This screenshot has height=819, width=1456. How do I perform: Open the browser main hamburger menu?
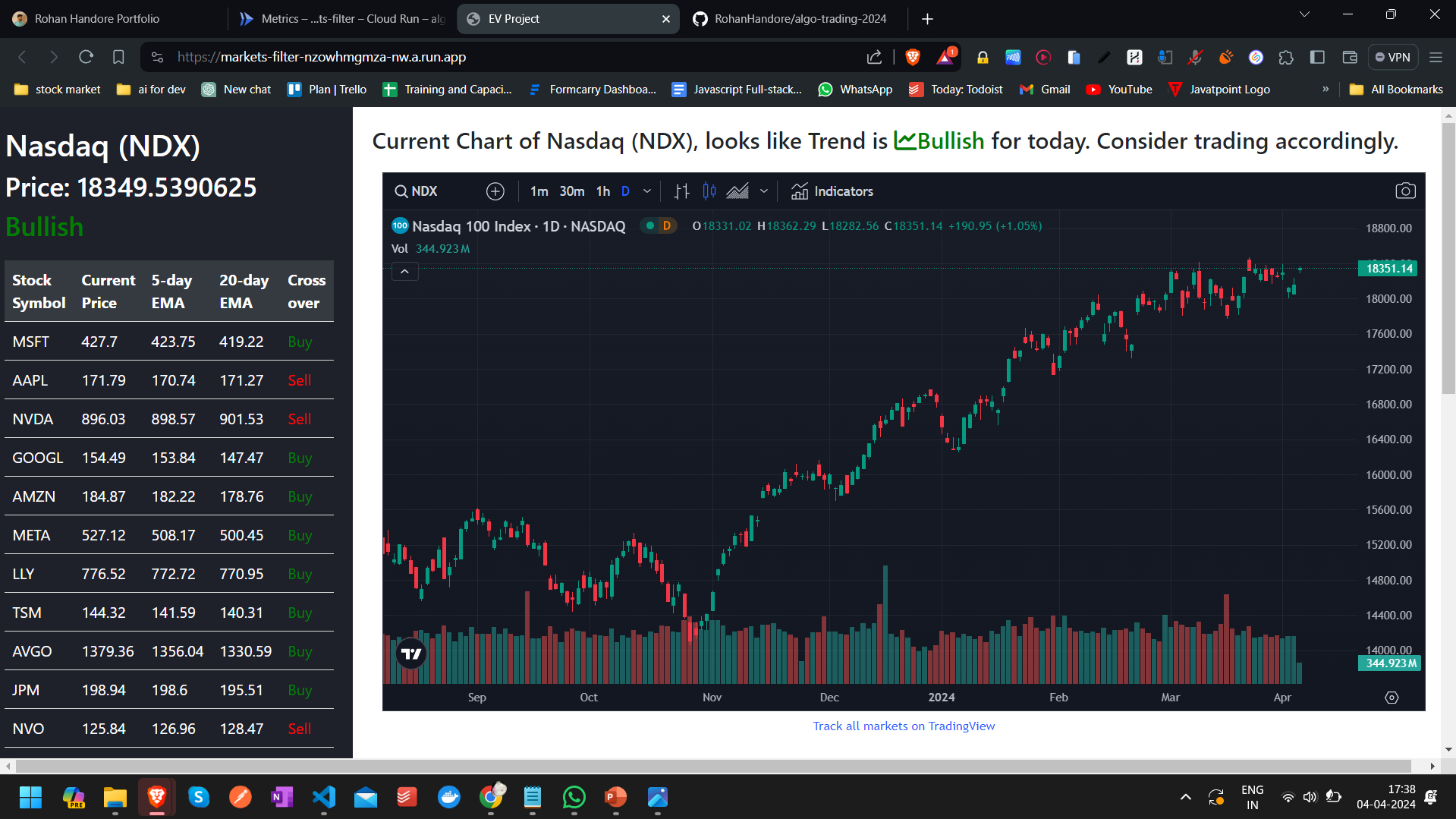[x=1436, y=57]
